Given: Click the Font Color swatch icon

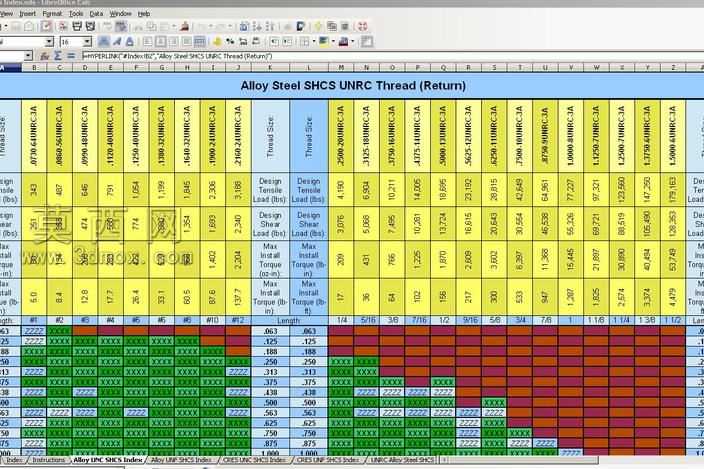Looking at the screenshot, I should coord(343,42).
